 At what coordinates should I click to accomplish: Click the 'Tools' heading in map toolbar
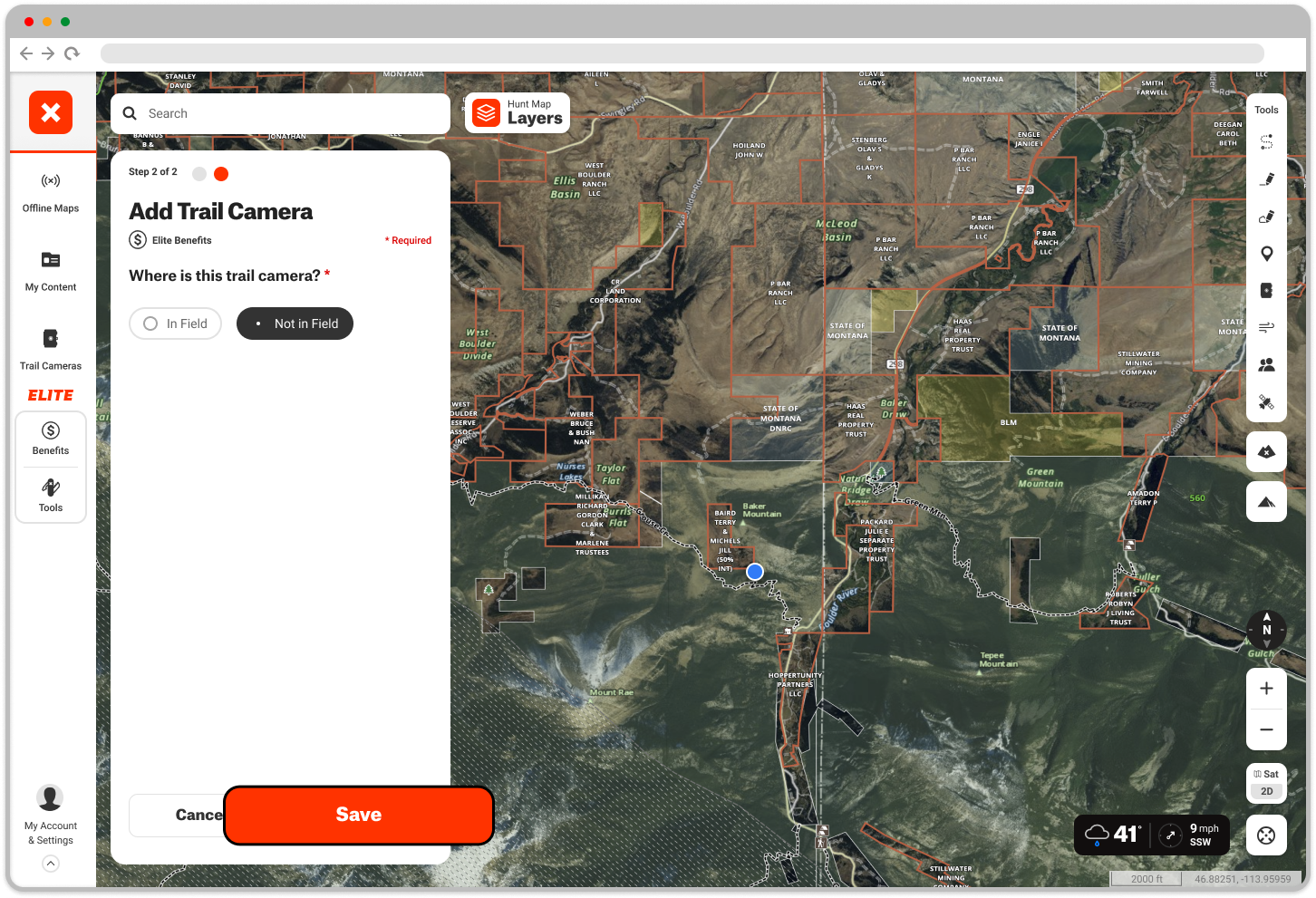(x=1266, y=110)
